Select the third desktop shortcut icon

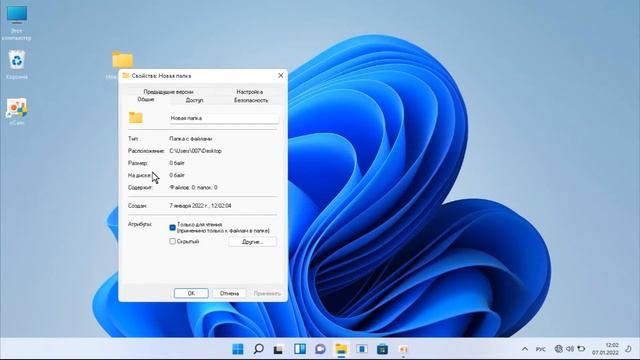point(17,111)
